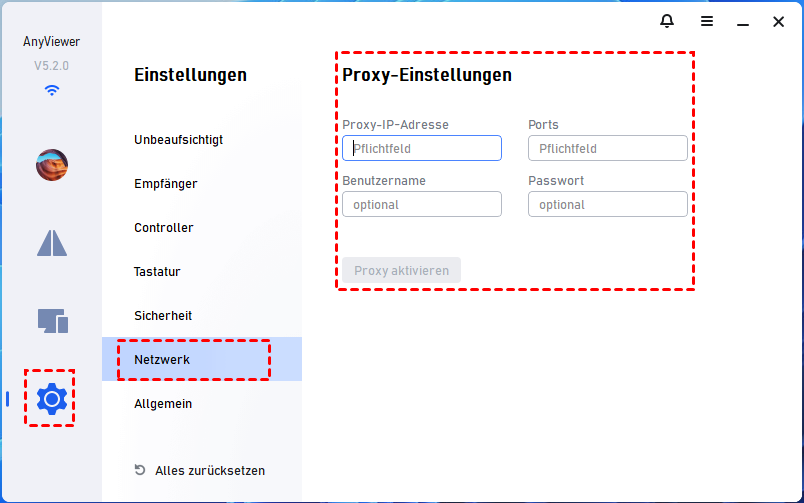
Task: Focus the Ports input field
Action: tap(608, 148)
